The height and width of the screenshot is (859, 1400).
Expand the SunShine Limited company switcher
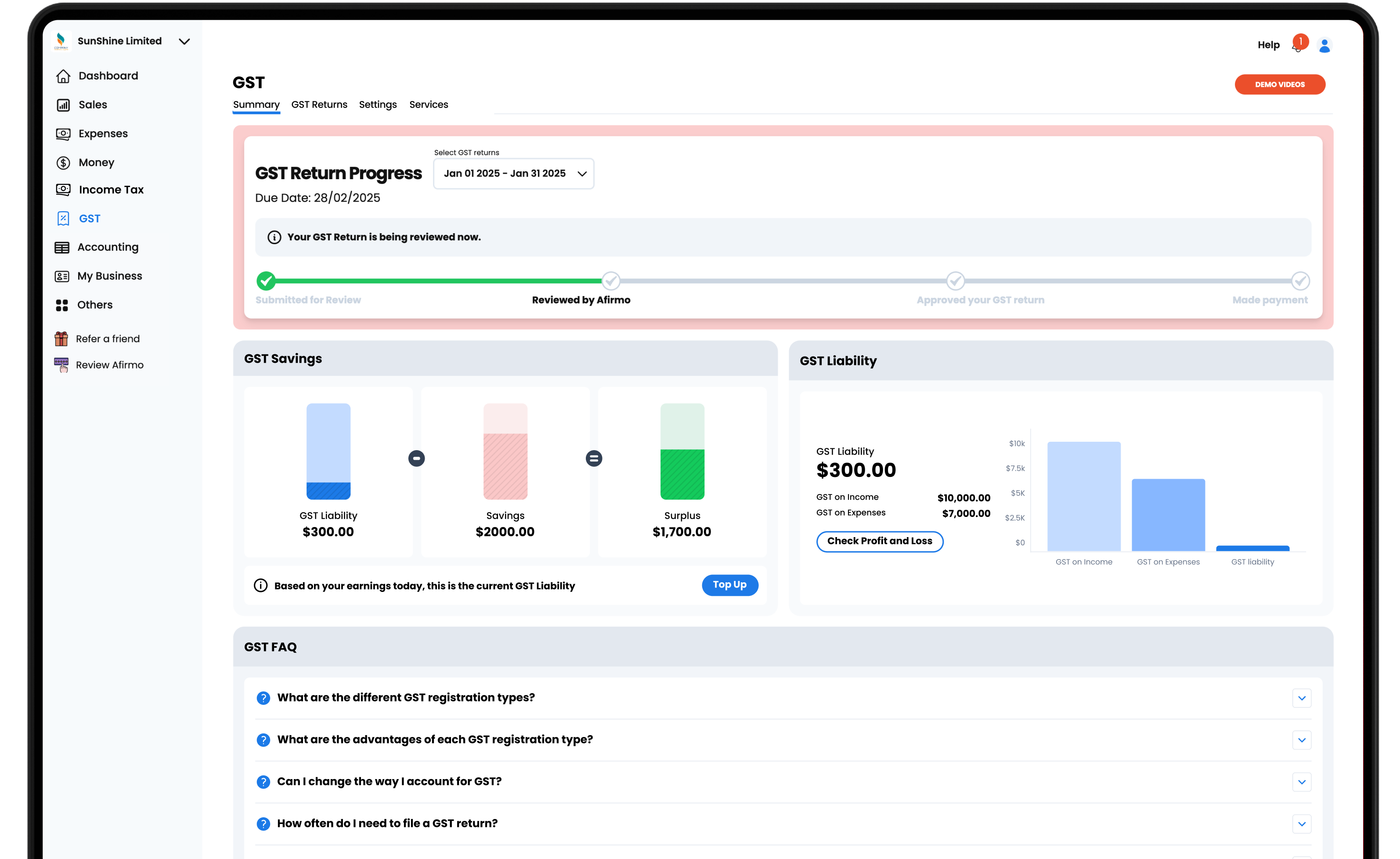point(184,41)
